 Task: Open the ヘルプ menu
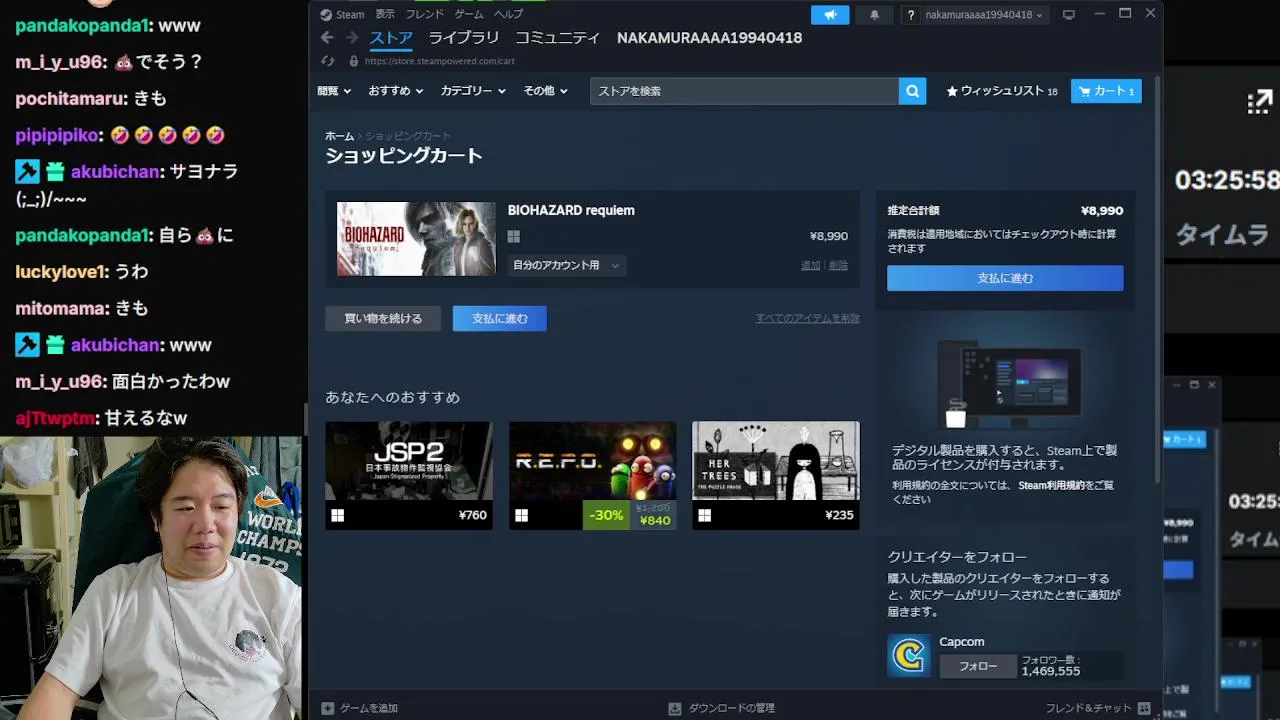coord(508,15)
